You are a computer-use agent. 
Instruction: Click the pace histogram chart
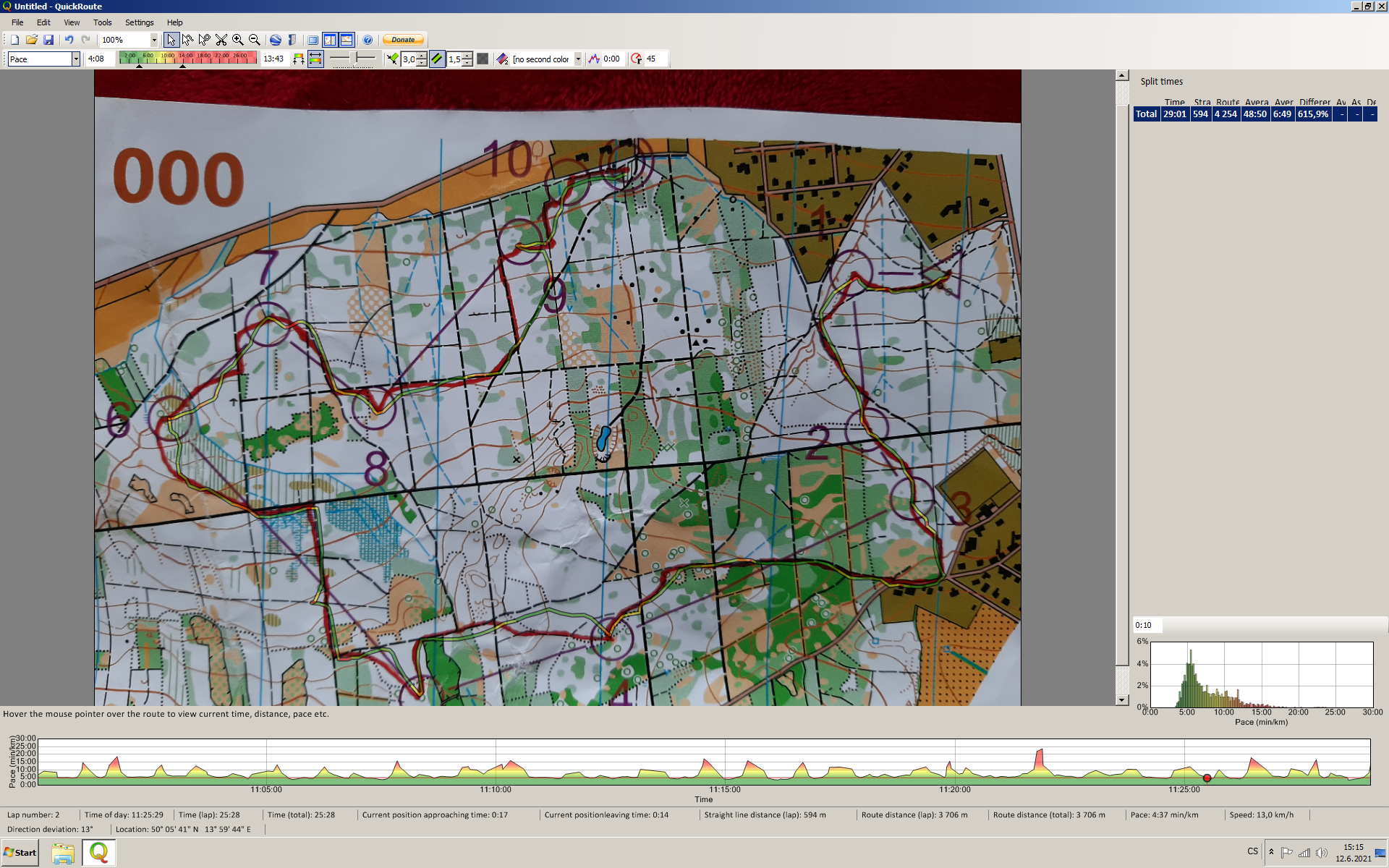[1261, 674]
